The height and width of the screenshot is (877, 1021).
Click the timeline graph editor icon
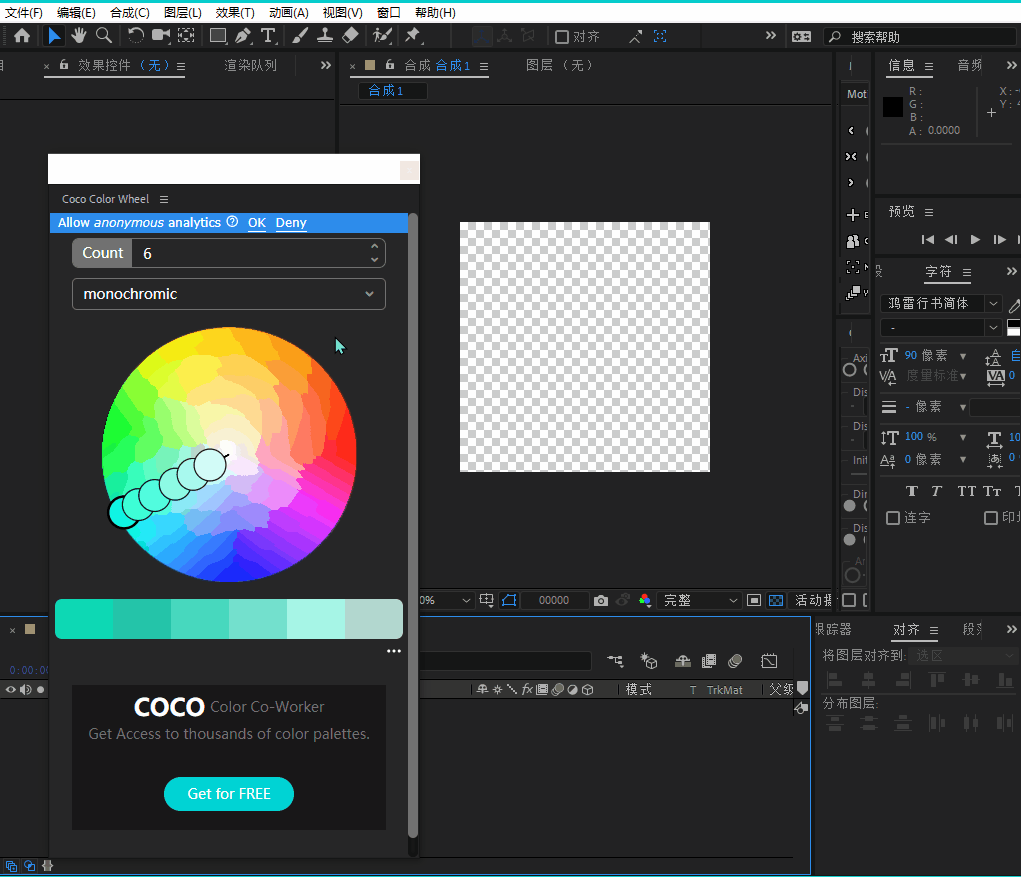click(769, 661)
